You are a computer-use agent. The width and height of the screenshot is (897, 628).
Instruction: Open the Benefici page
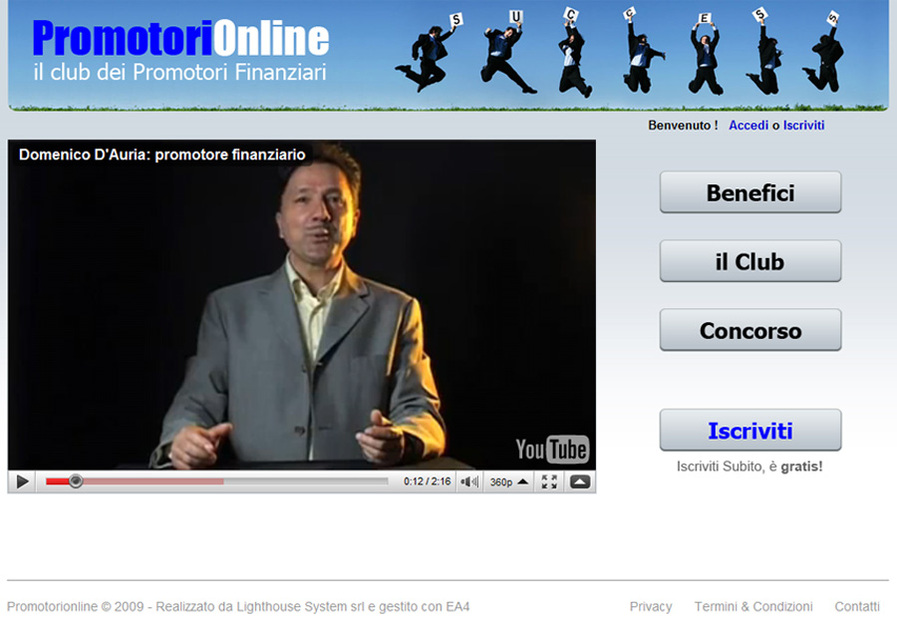tap(750, 192)
